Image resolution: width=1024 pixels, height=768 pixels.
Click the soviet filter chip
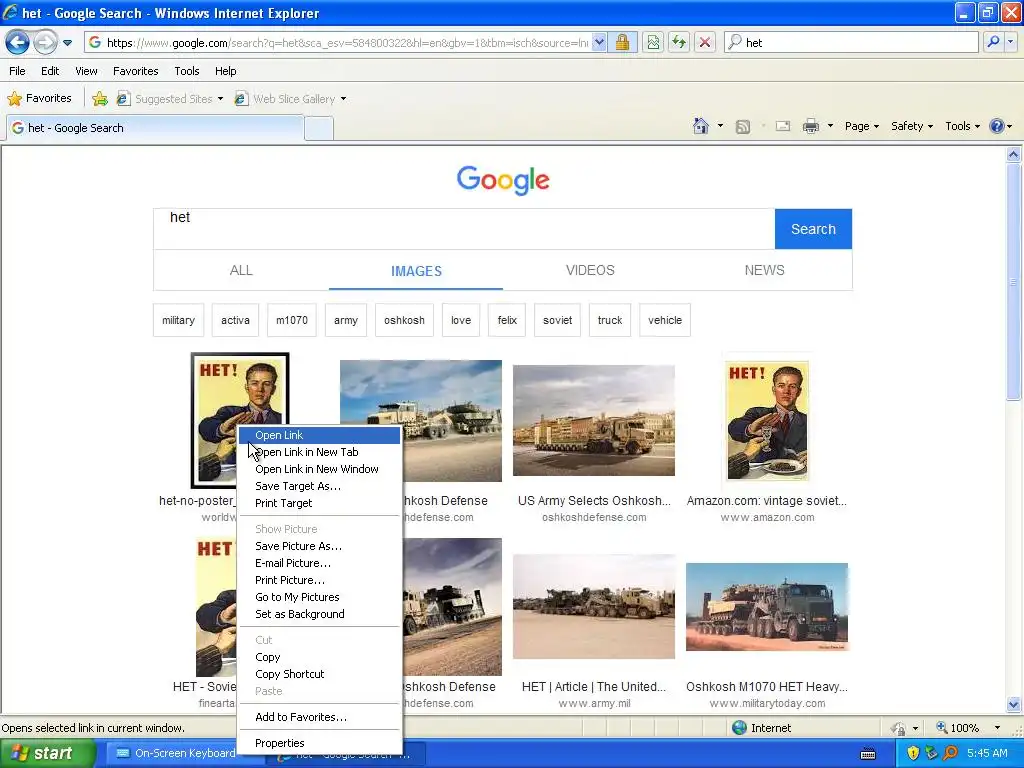[x=557, y=320]
